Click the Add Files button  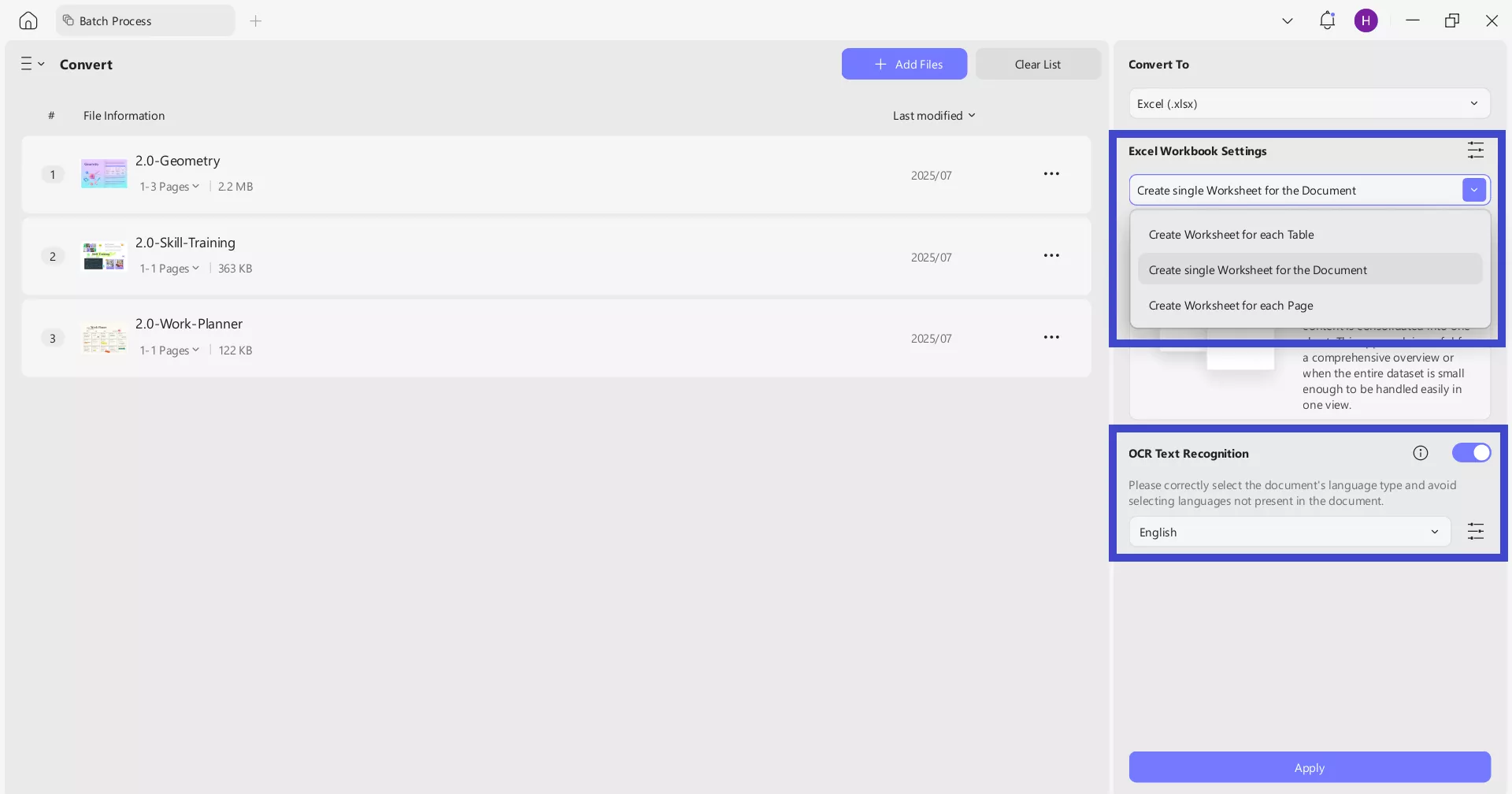tap(903, 65)
